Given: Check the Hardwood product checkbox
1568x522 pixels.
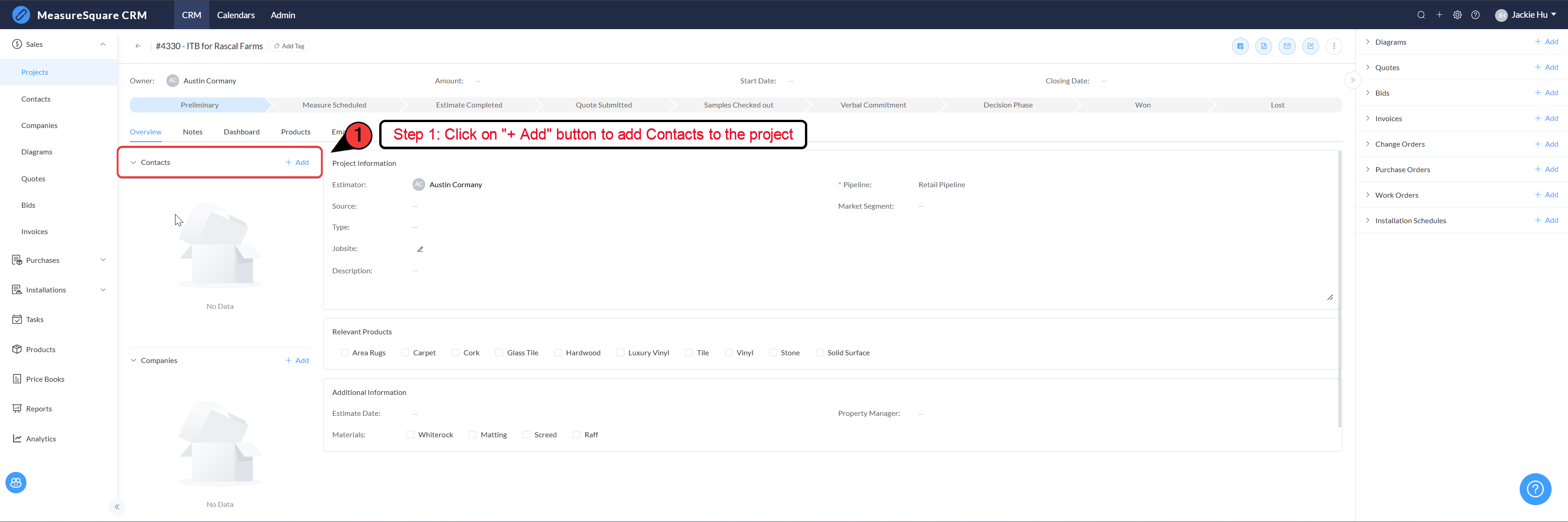Looking at the screenshot, I should (x=557, y=353).
